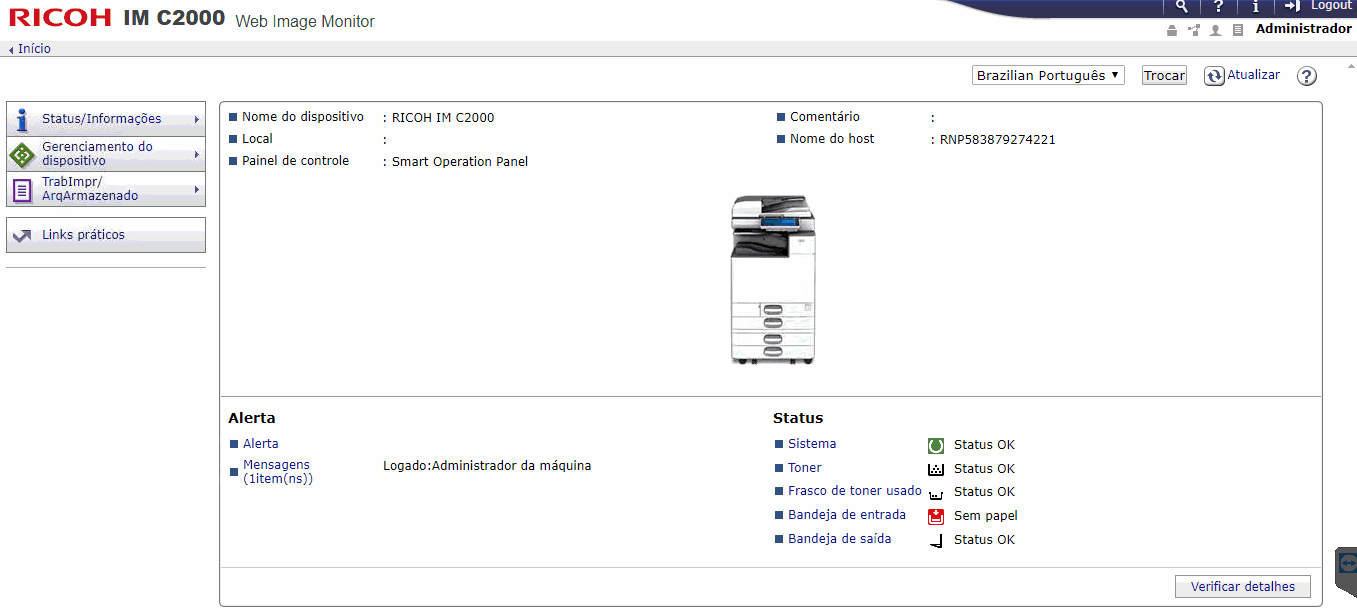Open the Bandeja de entrada link
This screenshot has width=1357, height=610.
point(846,515)
